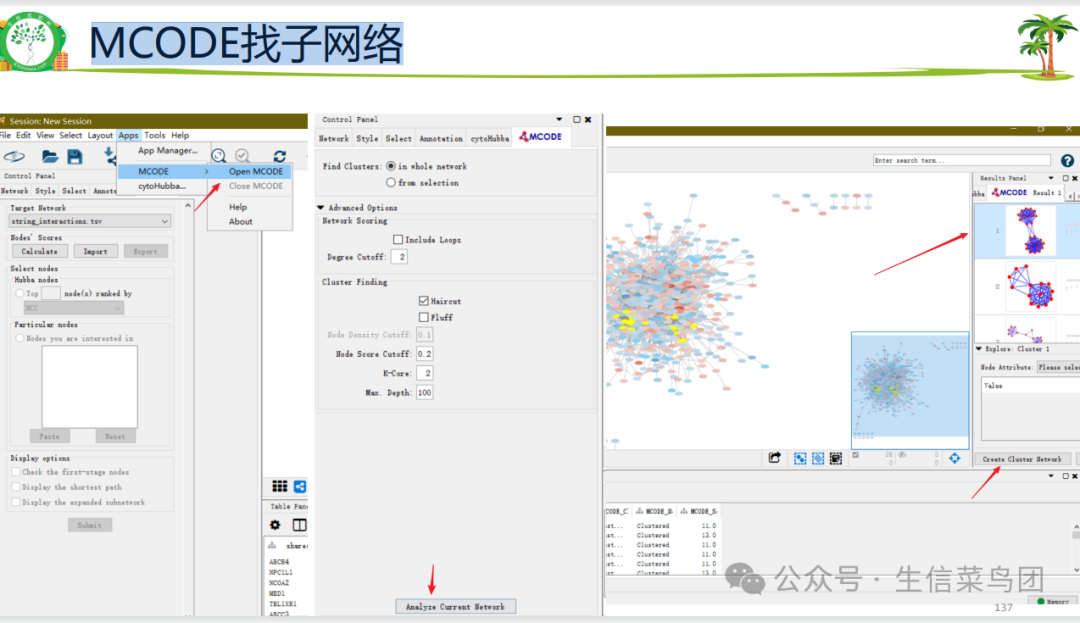
Task: Choose Open MCODE from the submenu
Action: coord(256,171)
